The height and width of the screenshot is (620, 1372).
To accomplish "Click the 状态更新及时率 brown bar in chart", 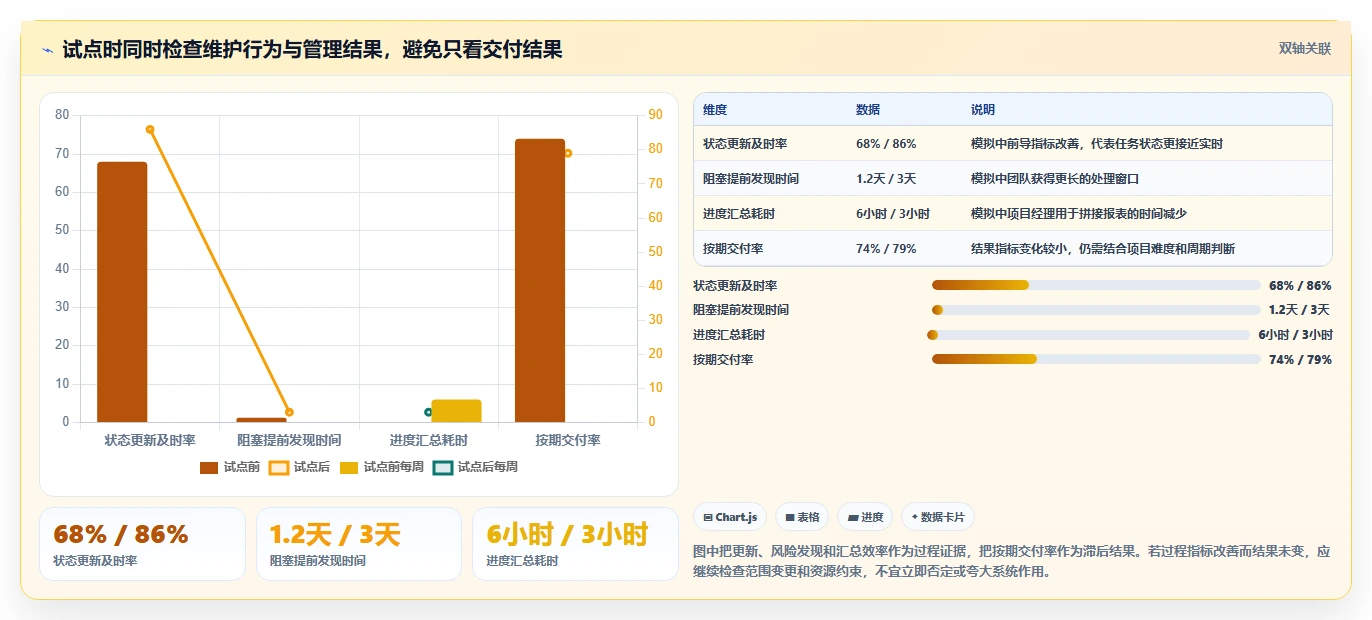I will pyautogui.click(x=122, y=292).
